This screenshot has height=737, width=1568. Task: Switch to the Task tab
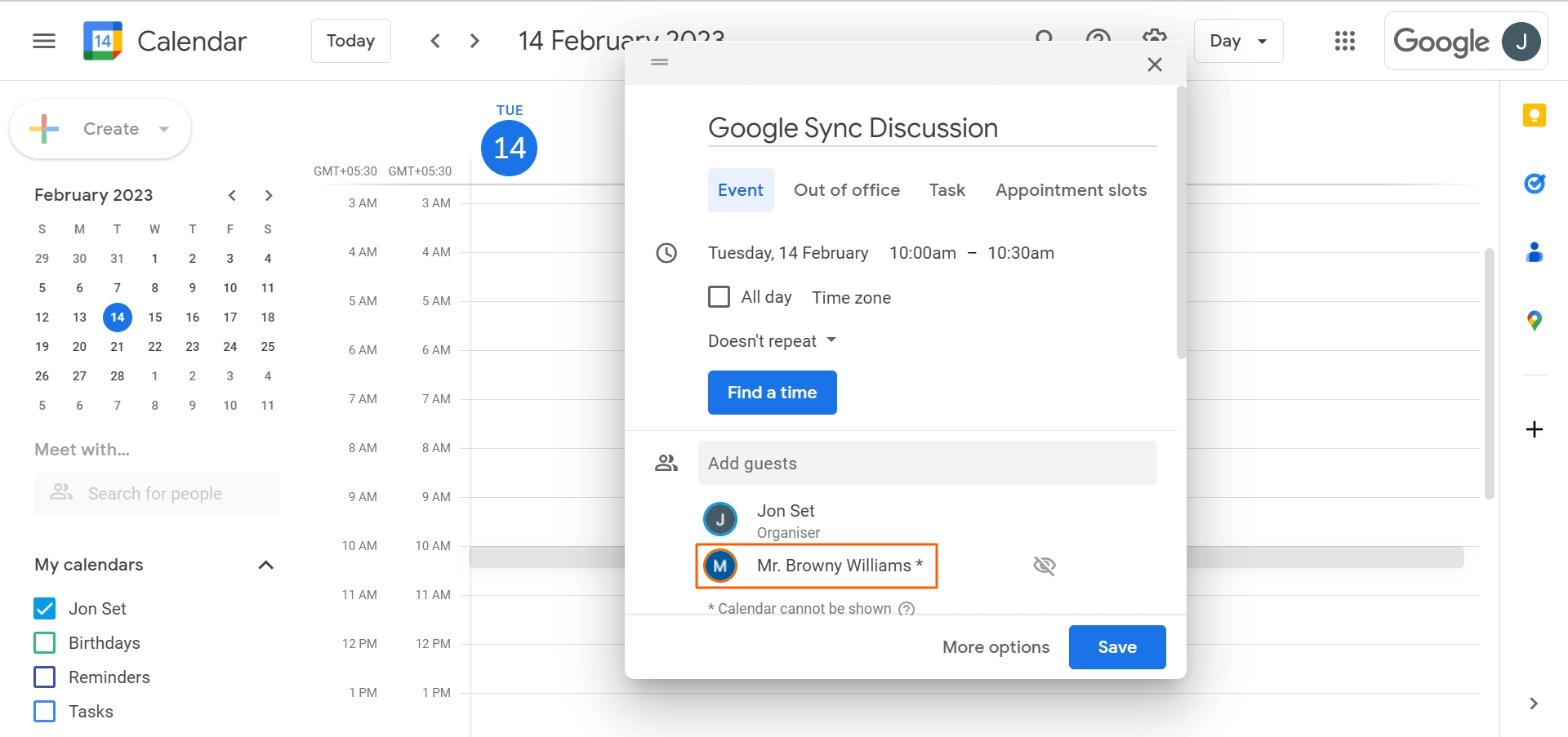click(x=947, y=190)
